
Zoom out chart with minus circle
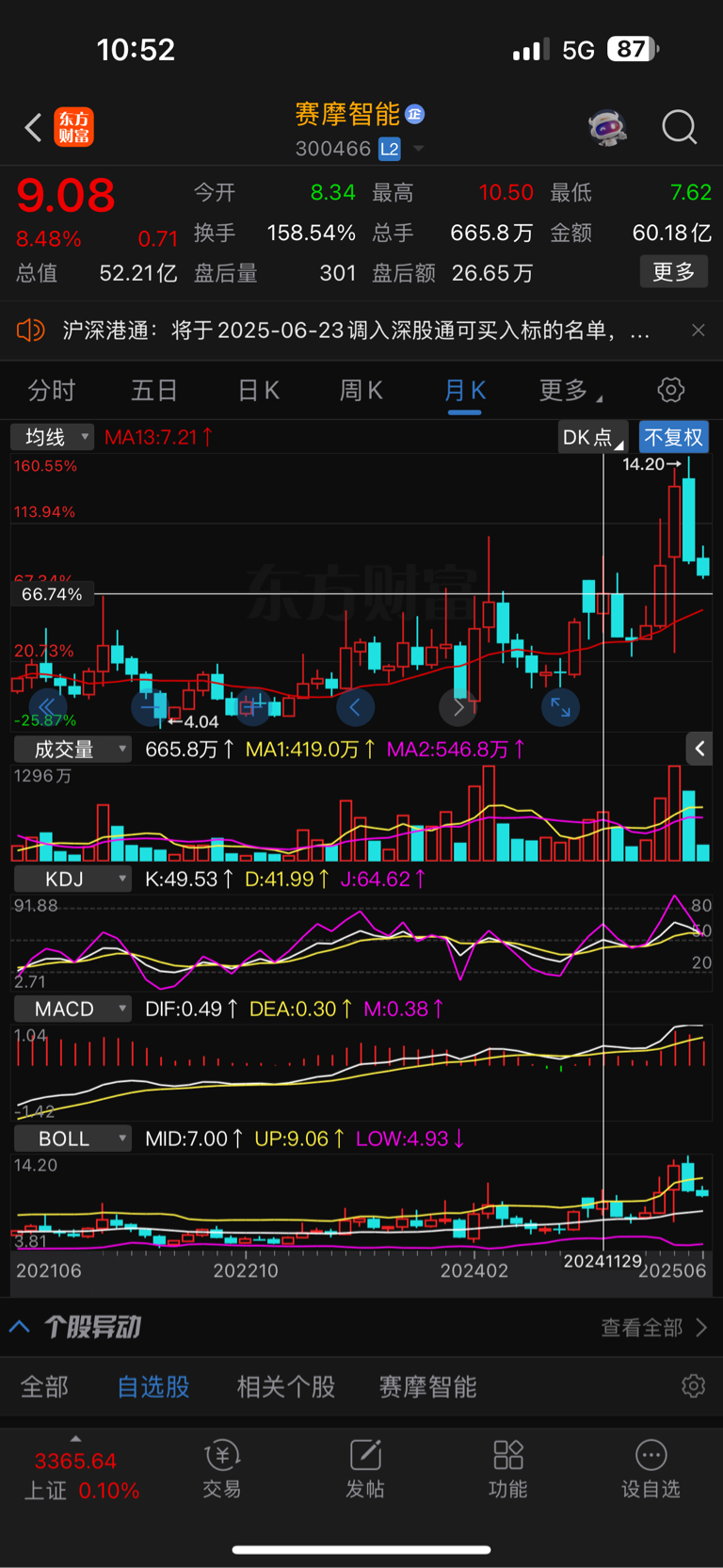150,706
